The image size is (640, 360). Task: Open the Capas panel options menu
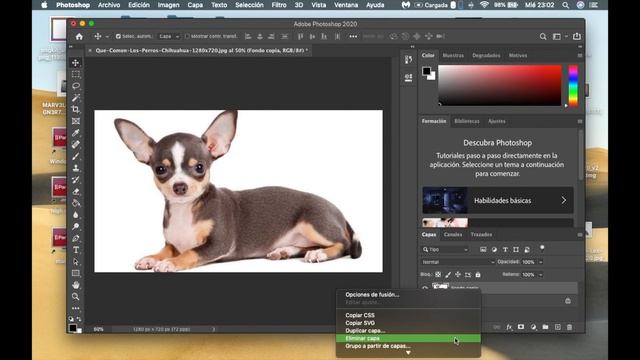(x=580, y=235)
